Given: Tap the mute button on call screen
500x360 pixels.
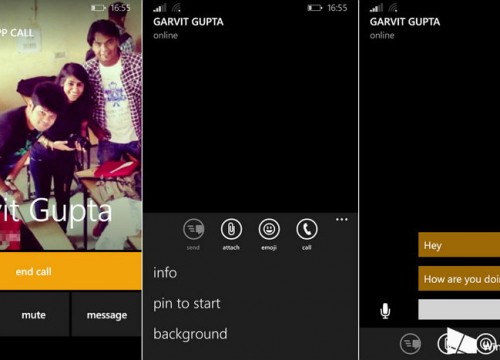Looking at the screenshot, I should [34, 315].
